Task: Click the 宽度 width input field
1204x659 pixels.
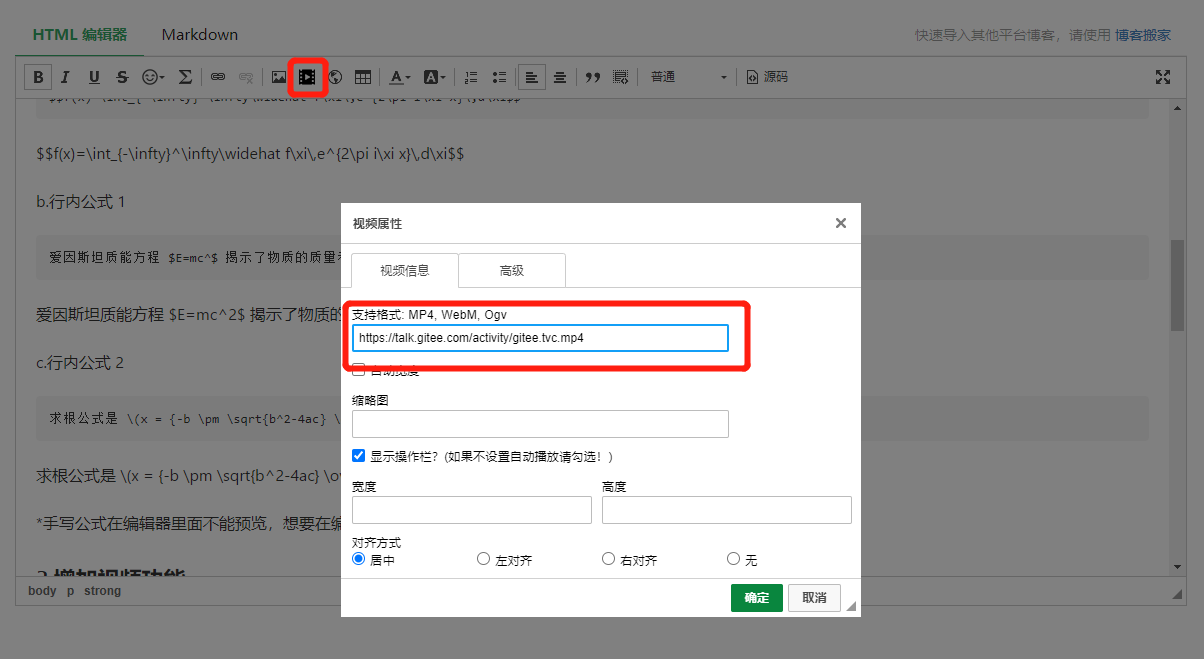Action: (472, 510)
